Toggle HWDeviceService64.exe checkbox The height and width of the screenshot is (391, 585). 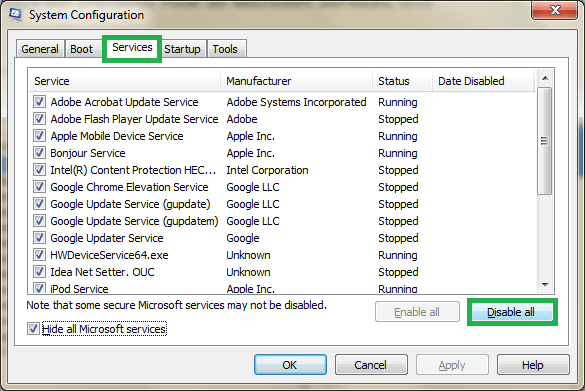tap(39, 255)
